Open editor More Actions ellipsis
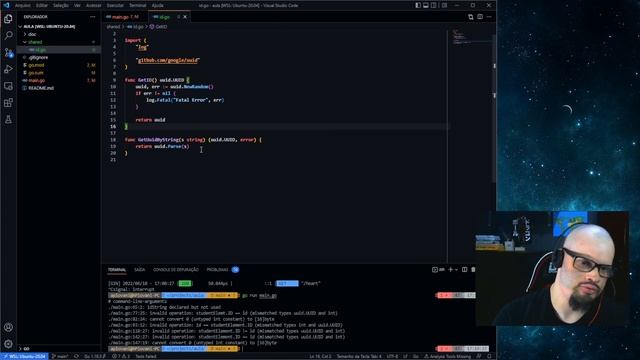 pyautogui.click(x=489, y=17)
